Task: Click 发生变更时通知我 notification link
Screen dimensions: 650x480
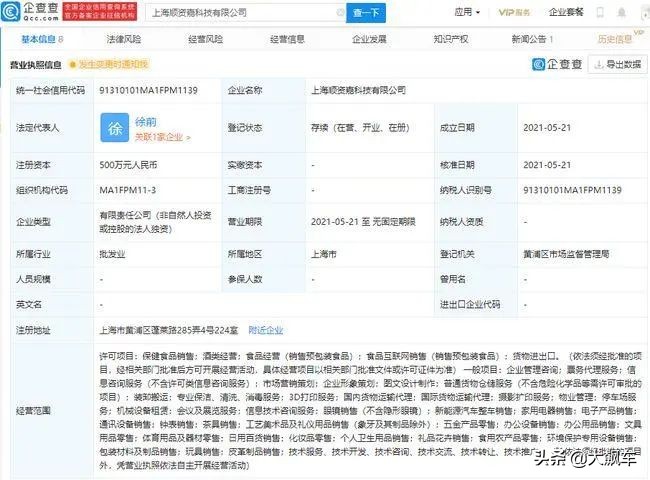Action: 109,64
